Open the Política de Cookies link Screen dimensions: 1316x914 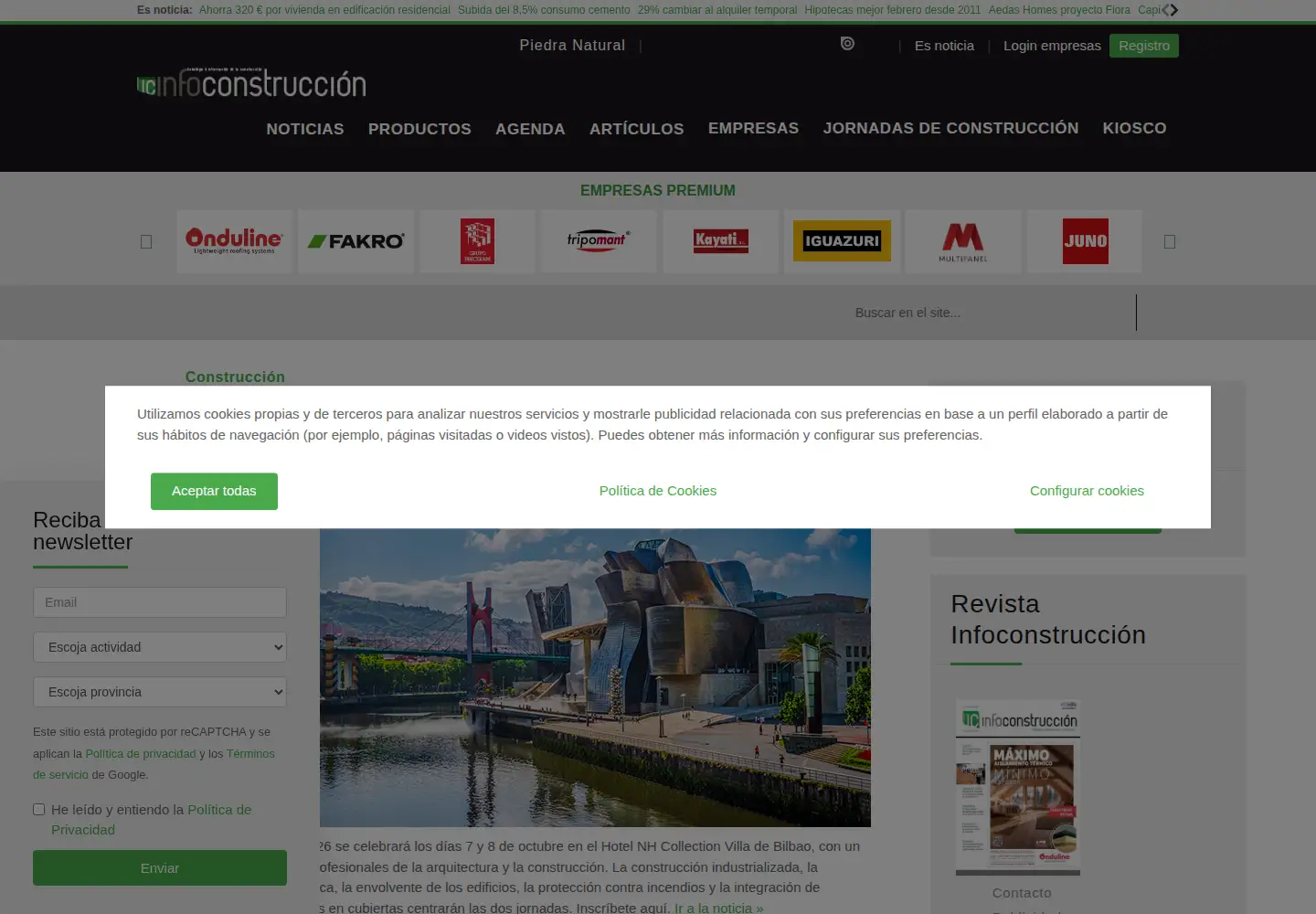click(658, 491)
